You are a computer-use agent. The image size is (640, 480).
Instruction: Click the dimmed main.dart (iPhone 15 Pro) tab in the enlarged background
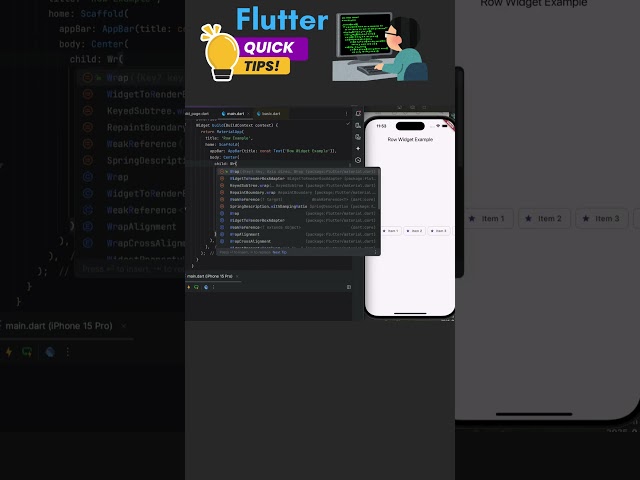coord(59,326)
